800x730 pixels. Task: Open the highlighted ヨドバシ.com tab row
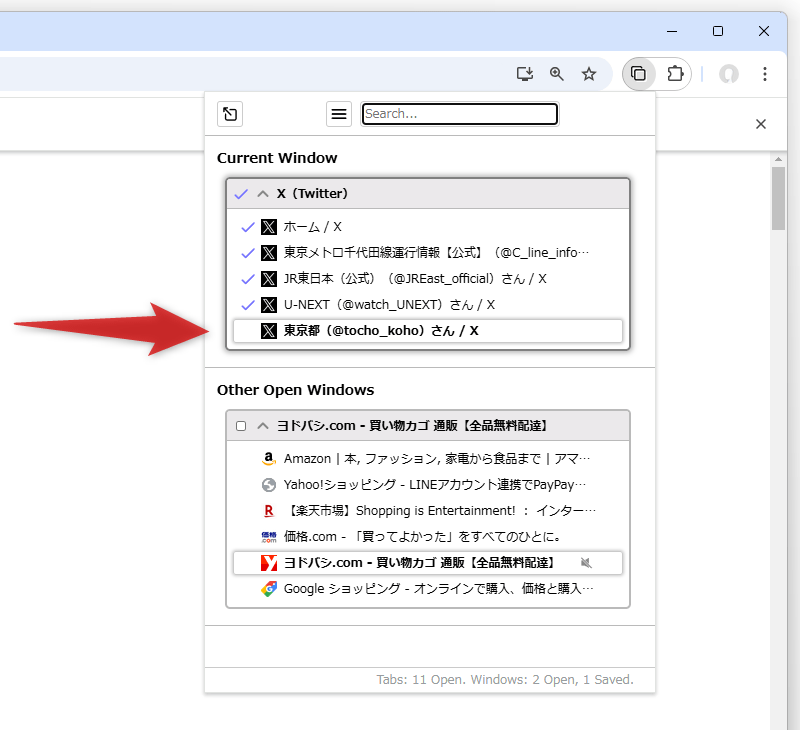(x=428, y=563)
